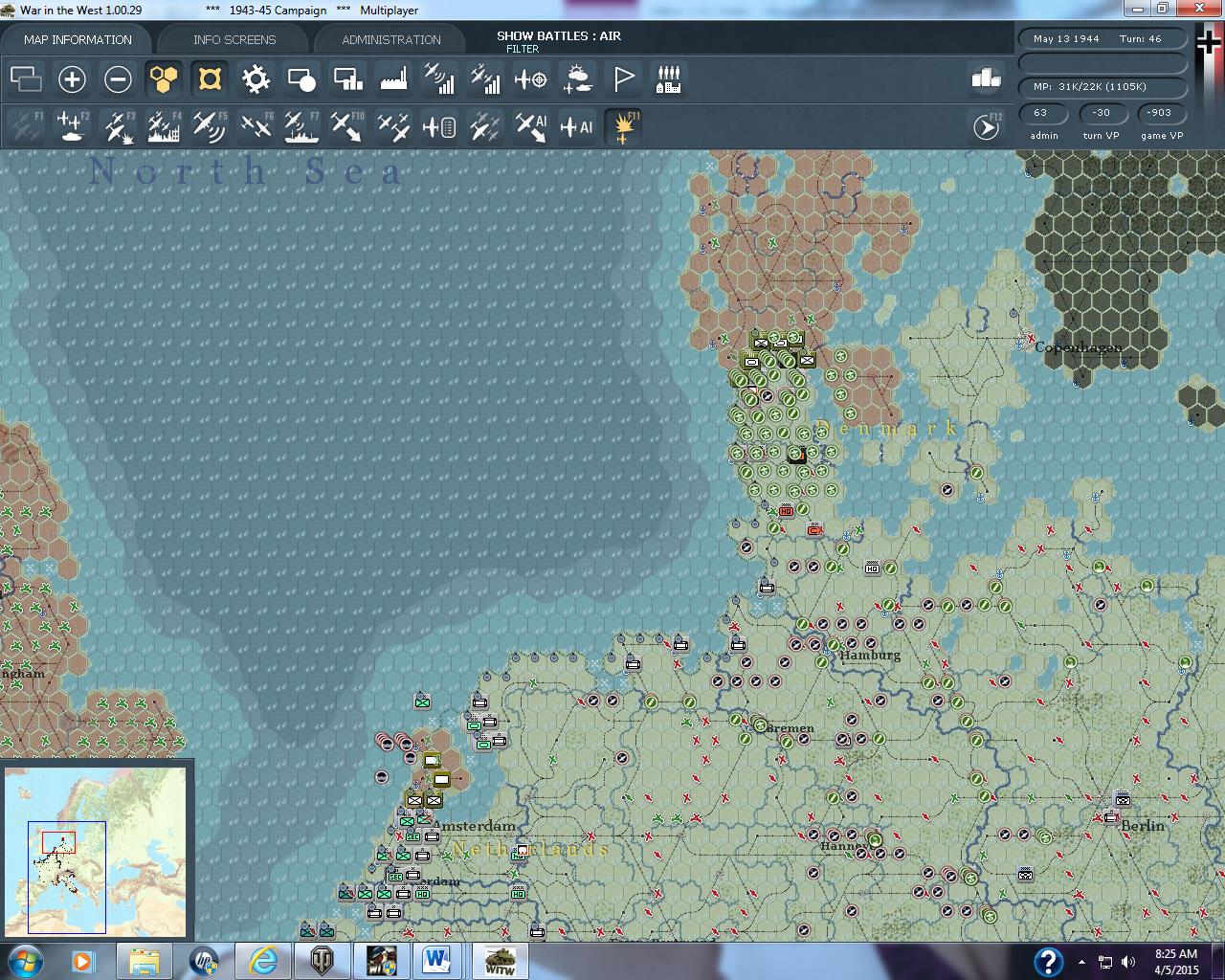Click the Amsterdam city label on map
Viewport: 1225px width, 980px height.
(x=474, y=825)
